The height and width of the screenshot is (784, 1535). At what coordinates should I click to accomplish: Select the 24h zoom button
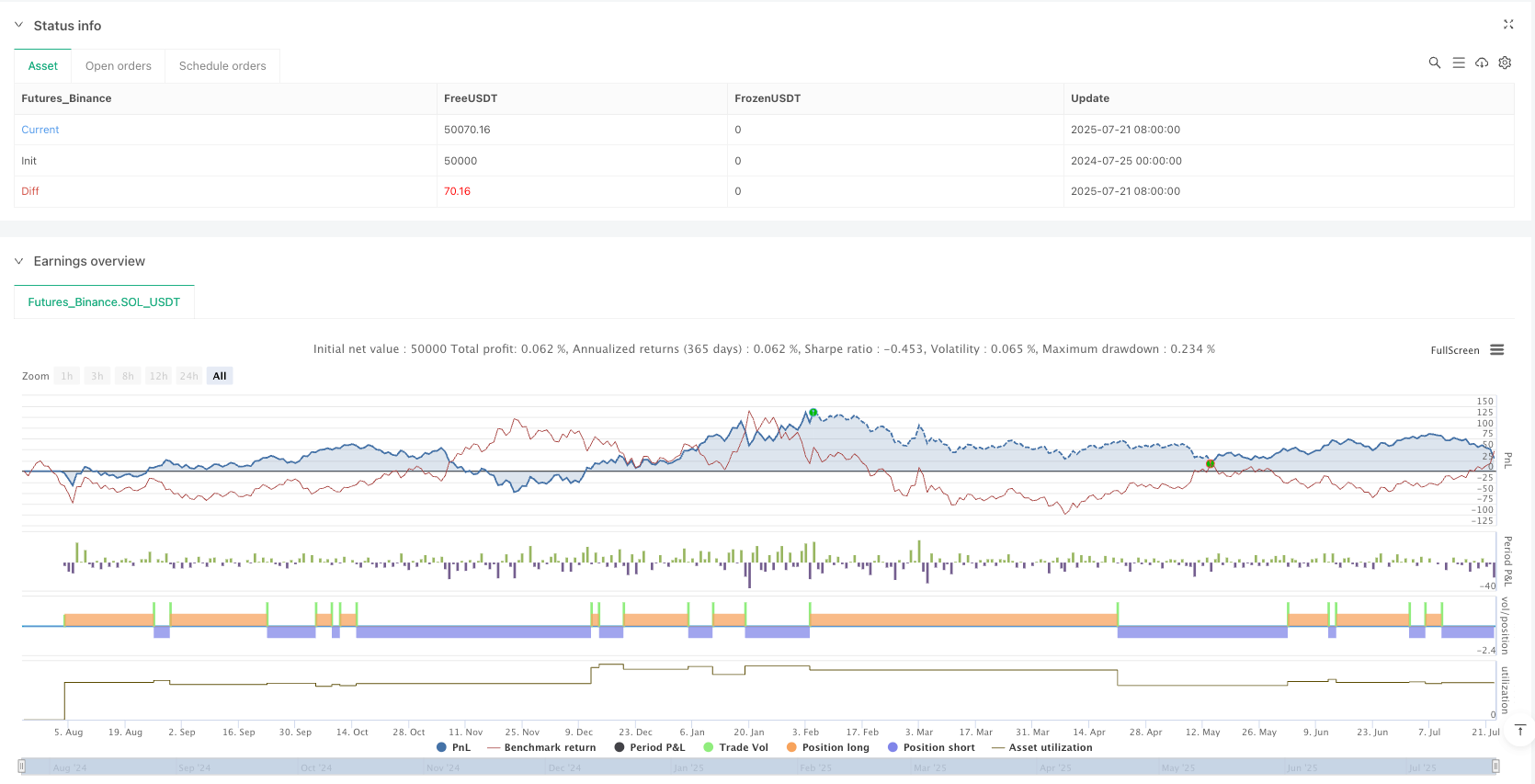[189, 376]
